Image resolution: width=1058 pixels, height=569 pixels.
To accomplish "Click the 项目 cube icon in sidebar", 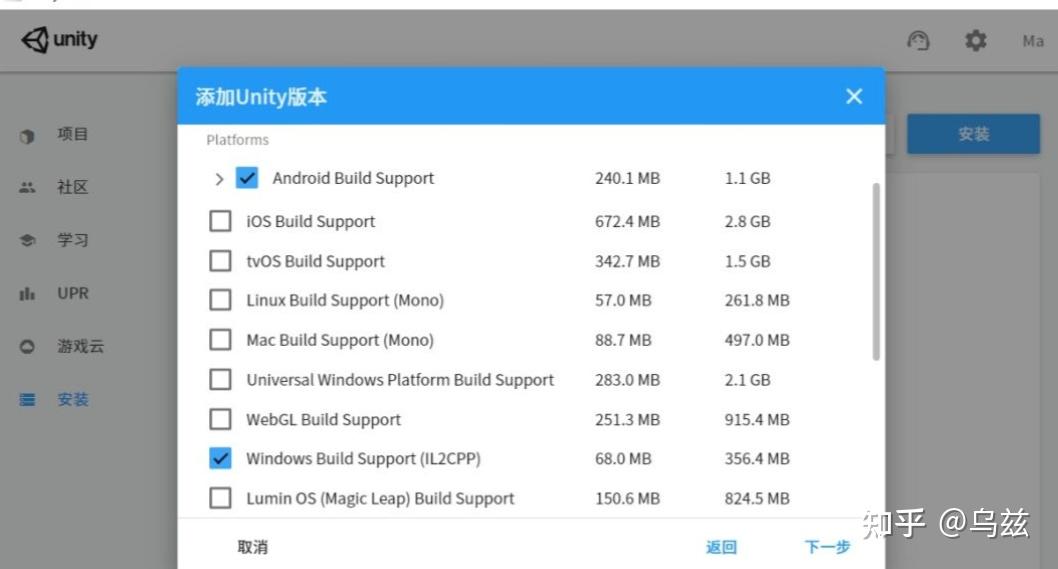I will click(x=28, y=135).
